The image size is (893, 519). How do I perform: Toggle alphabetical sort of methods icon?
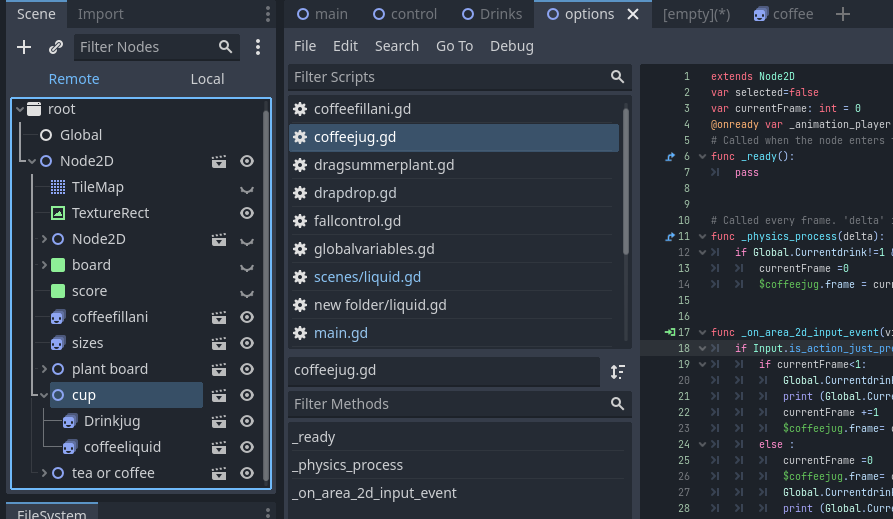617,371
